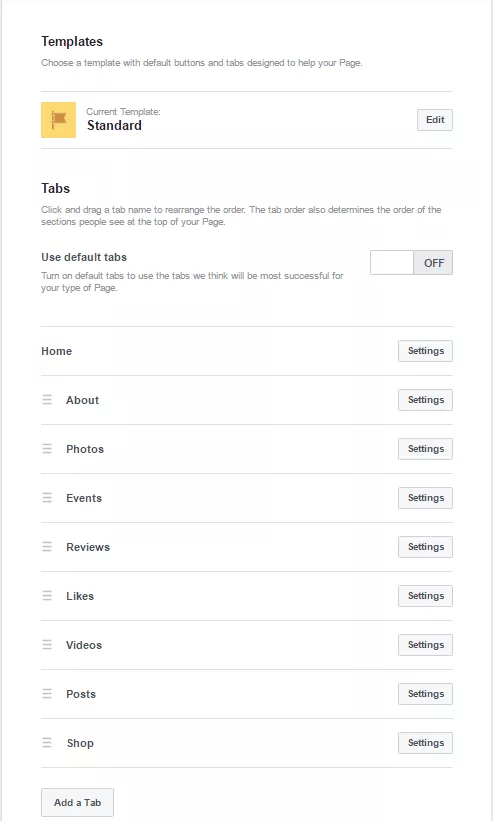The height and width of the screenshot is (821, 493).
Task: Click the drag handle icon beside Likes
Action: click(47, 596)
